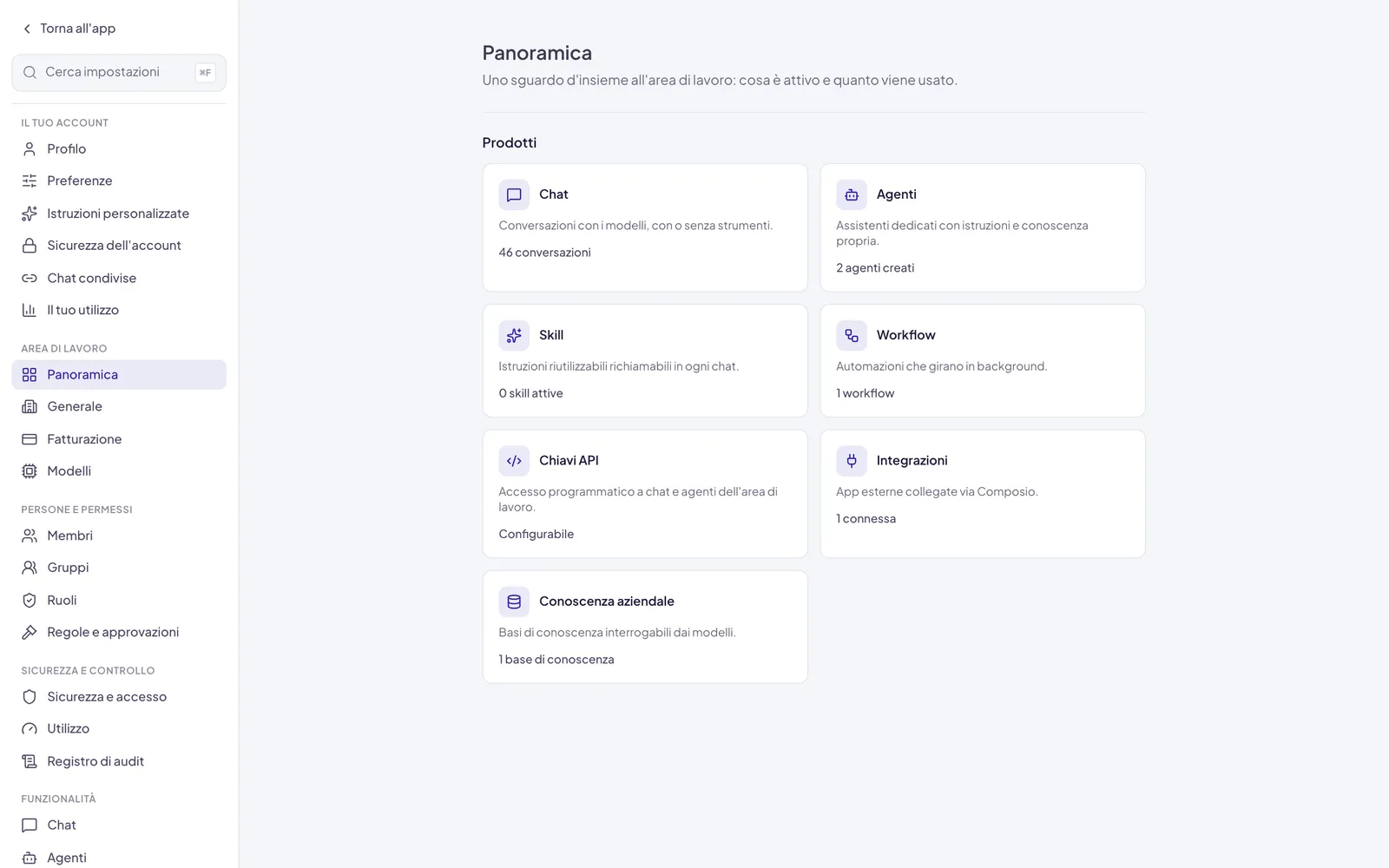Image resolution: width=1389 pixels, height=868 pixels.
Task: Click the '46 conversazioni' text
Action: (544, 253)
